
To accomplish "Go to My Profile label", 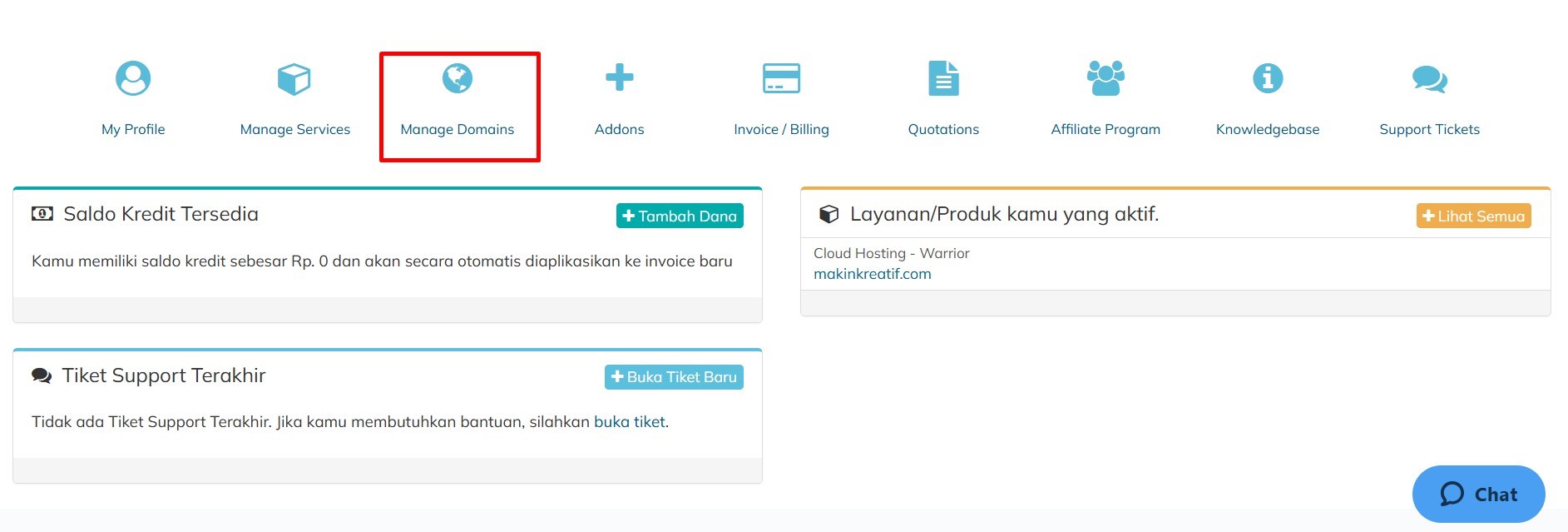I will (x=133, y=129).
